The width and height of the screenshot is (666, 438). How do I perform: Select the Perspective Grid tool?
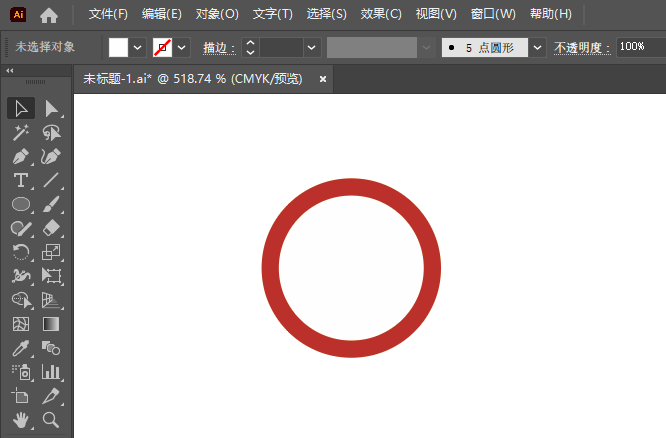pyautogui.click(x=51, y=300)
